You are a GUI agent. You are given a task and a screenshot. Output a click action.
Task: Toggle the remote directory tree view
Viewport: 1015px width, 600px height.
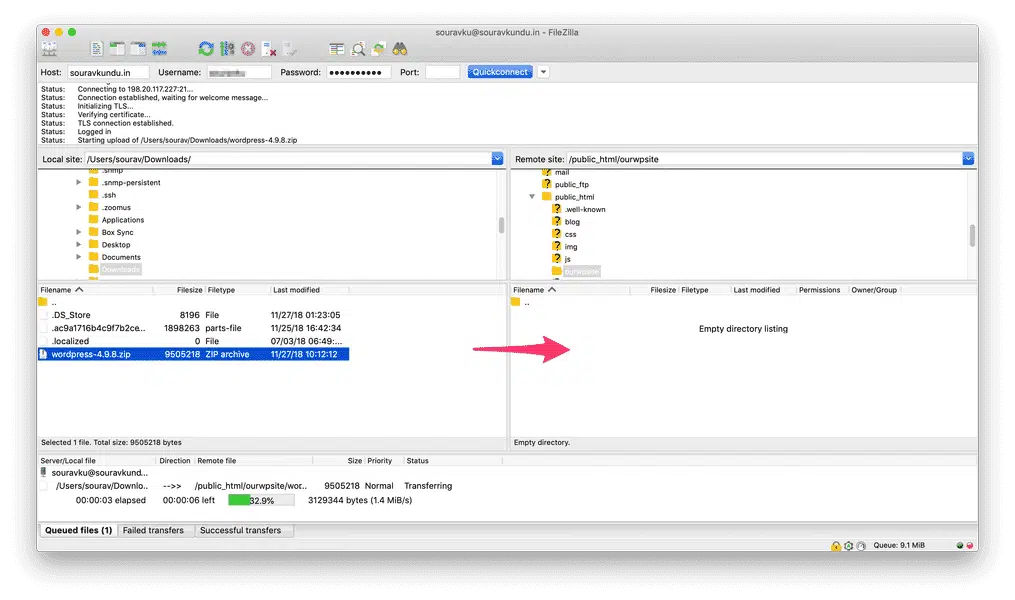pos(138,48)
